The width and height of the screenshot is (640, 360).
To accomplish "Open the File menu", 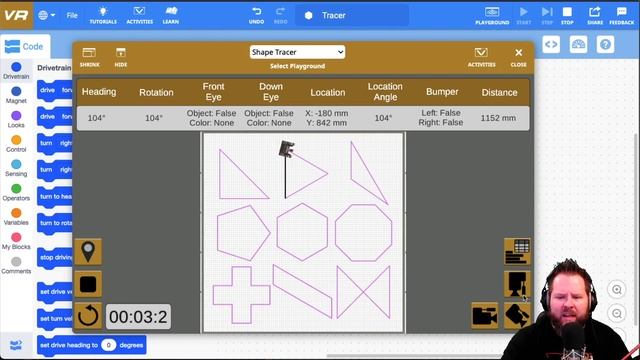I will [72, 15].
